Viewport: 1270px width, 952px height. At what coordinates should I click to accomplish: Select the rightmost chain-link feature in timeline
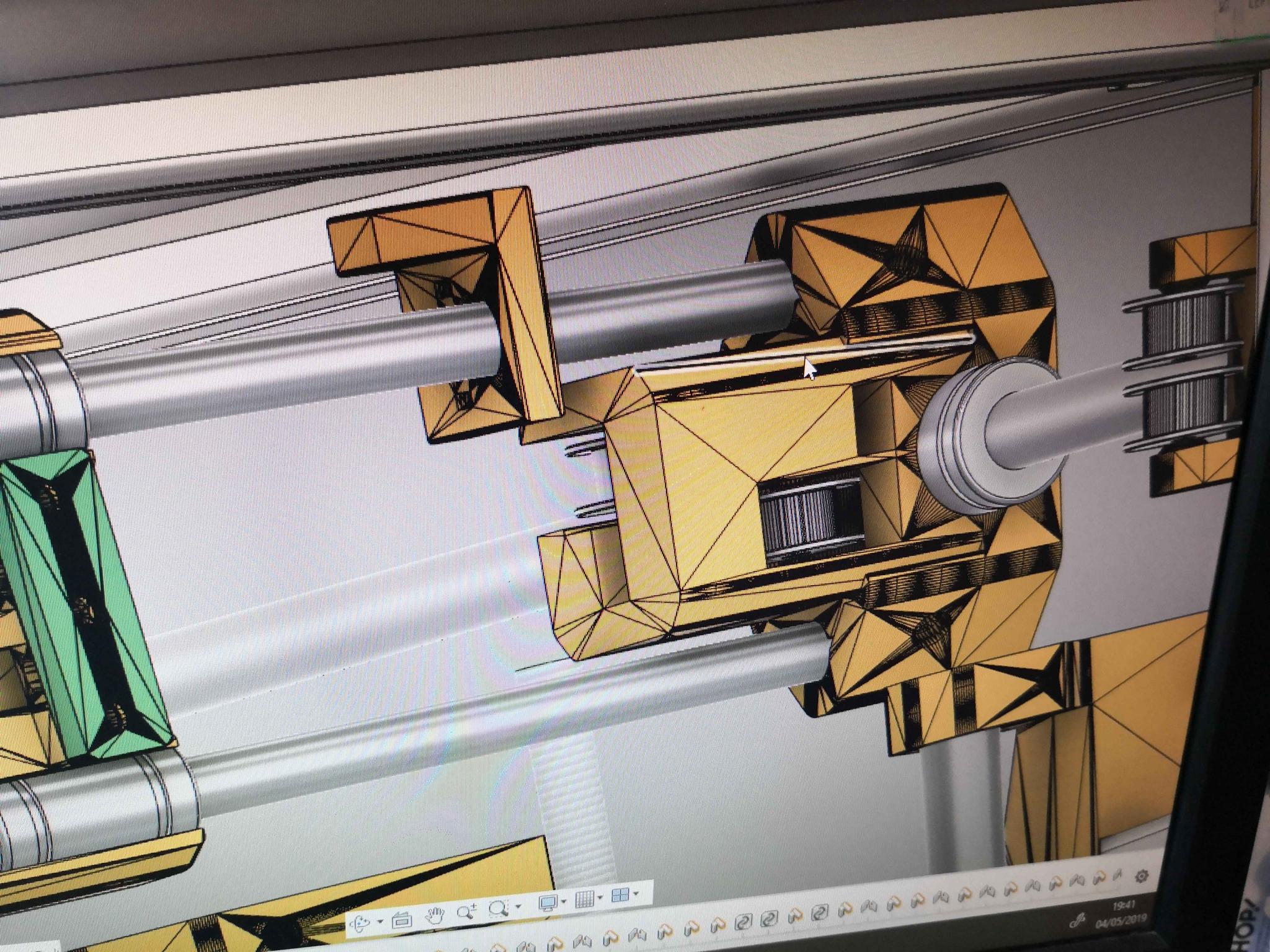pyautogui.click(x=819, y=912)
